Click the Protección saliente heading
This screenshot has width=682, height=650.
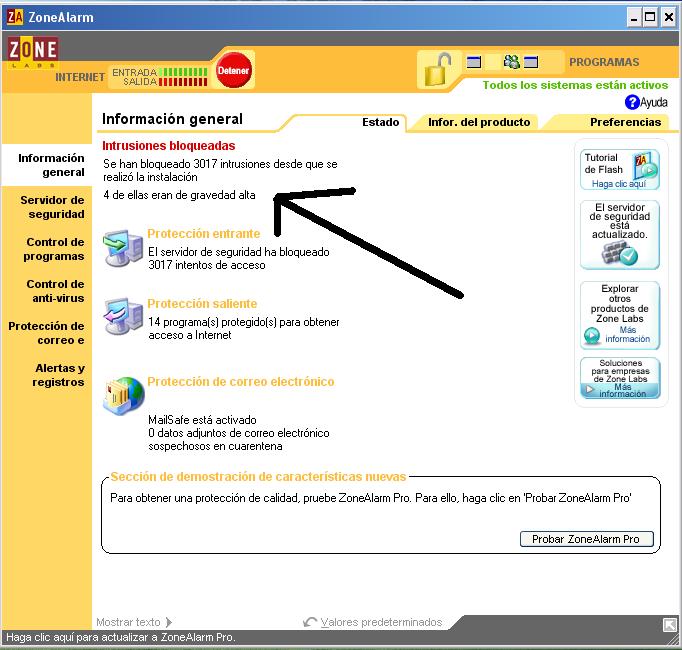(x=202, y=304)
